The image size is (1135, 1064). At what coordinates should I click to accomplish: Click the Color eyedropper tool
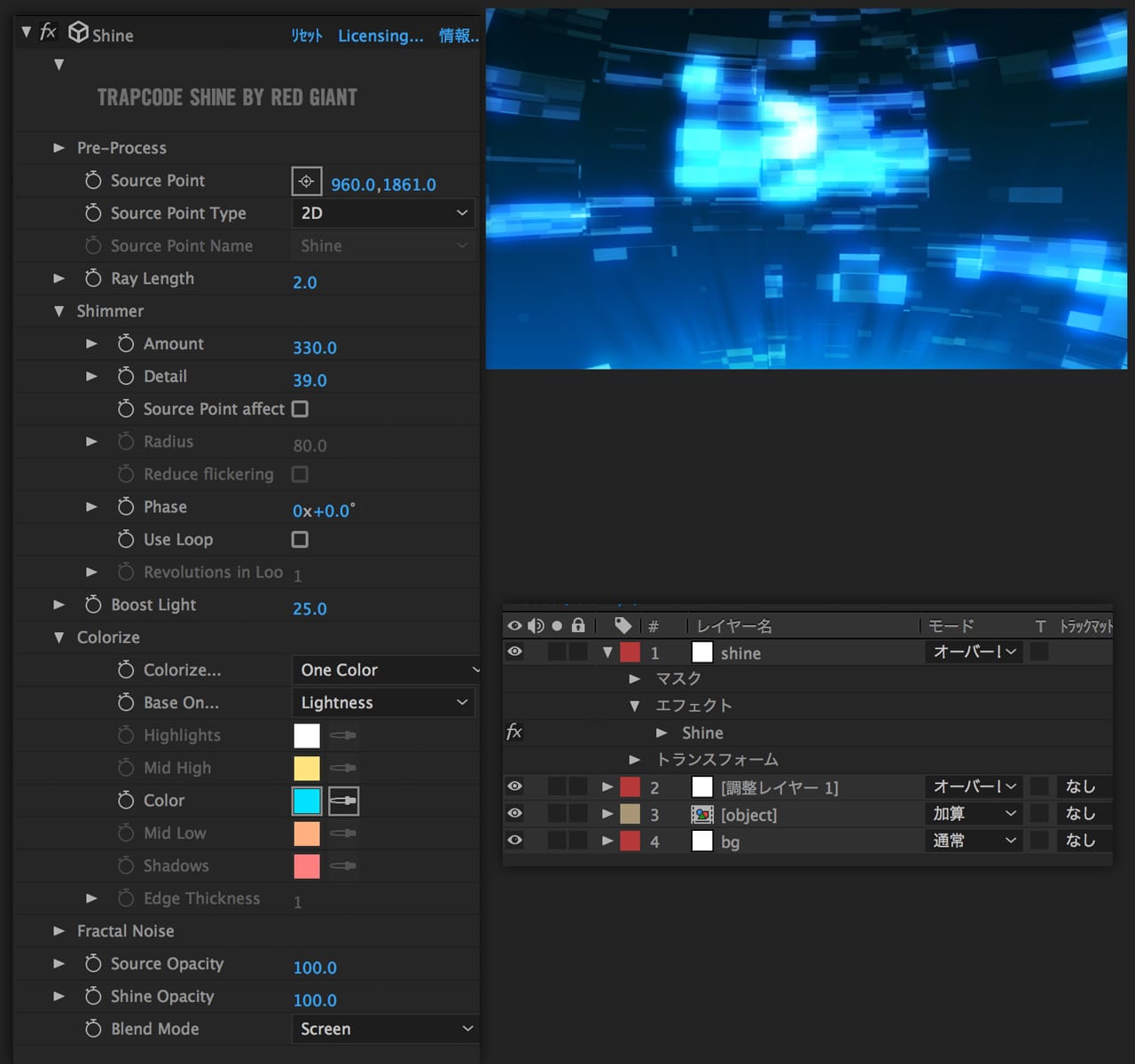tap(343, 801)
